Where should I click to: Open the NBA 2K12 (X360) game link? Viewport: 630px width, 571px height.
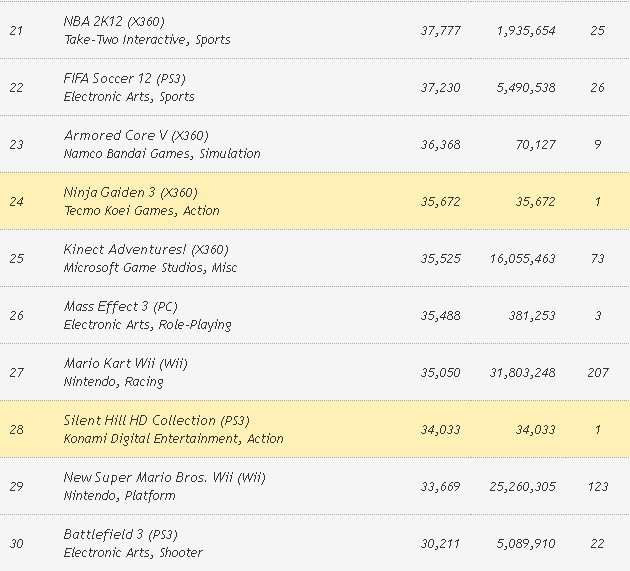(x=114, y=21)
